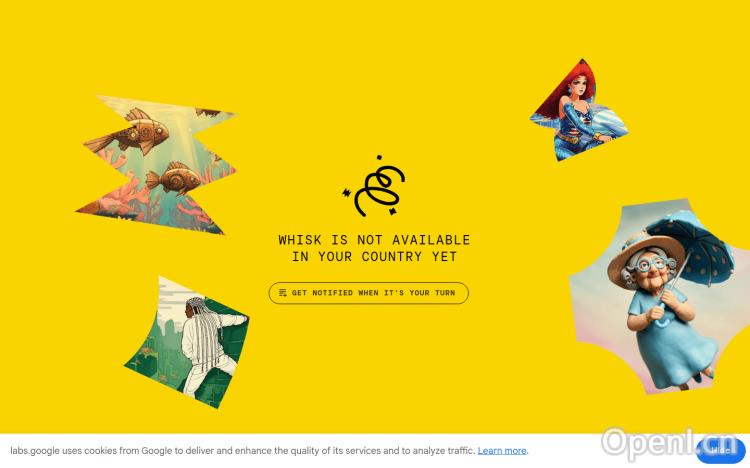Open the red-haired woman illustration
Image resolution: width=750 pixels, height=468 pixels.
pos(579,111)
